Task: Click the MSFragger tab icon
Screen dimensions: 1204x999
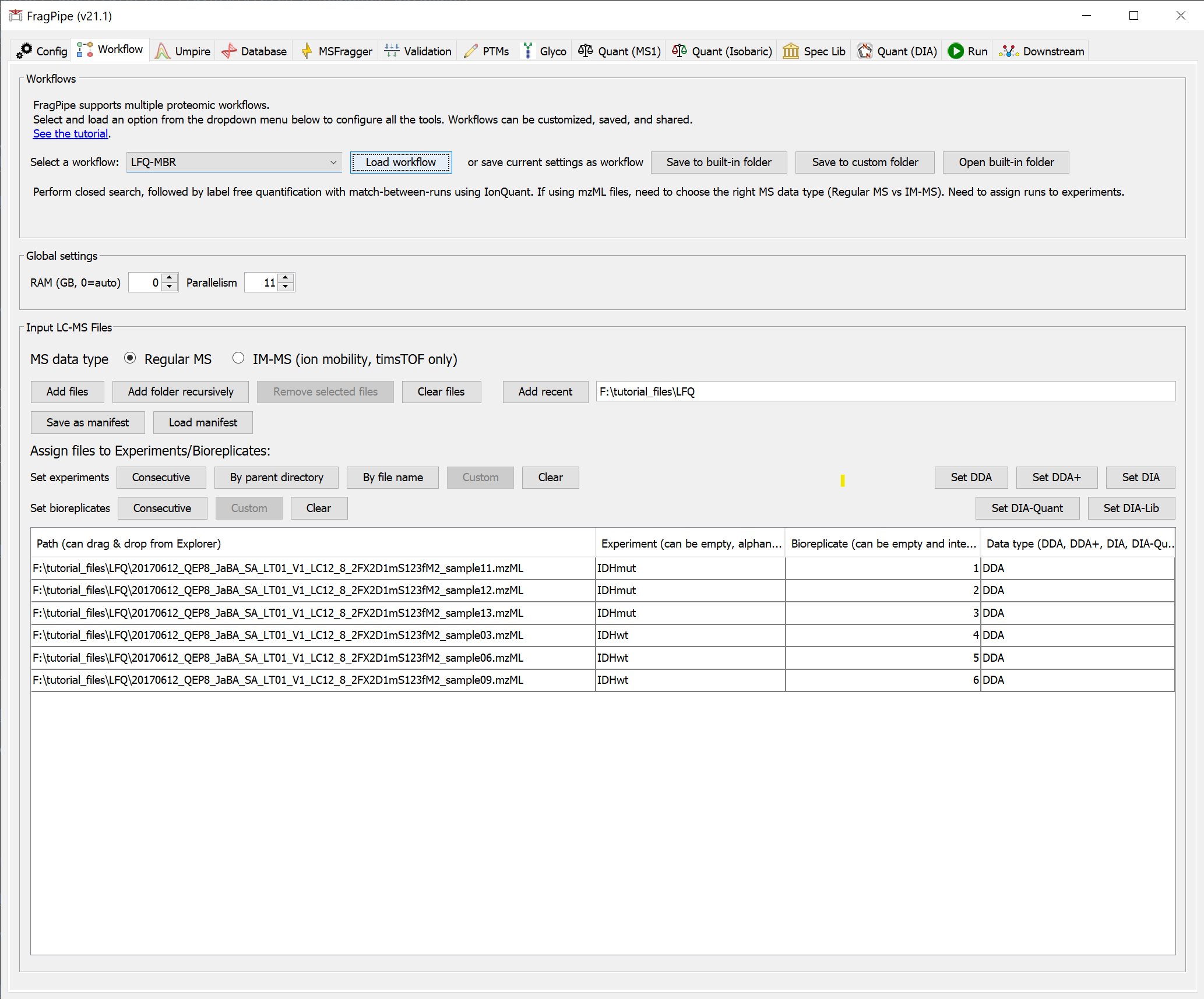Action: point(307,51)
